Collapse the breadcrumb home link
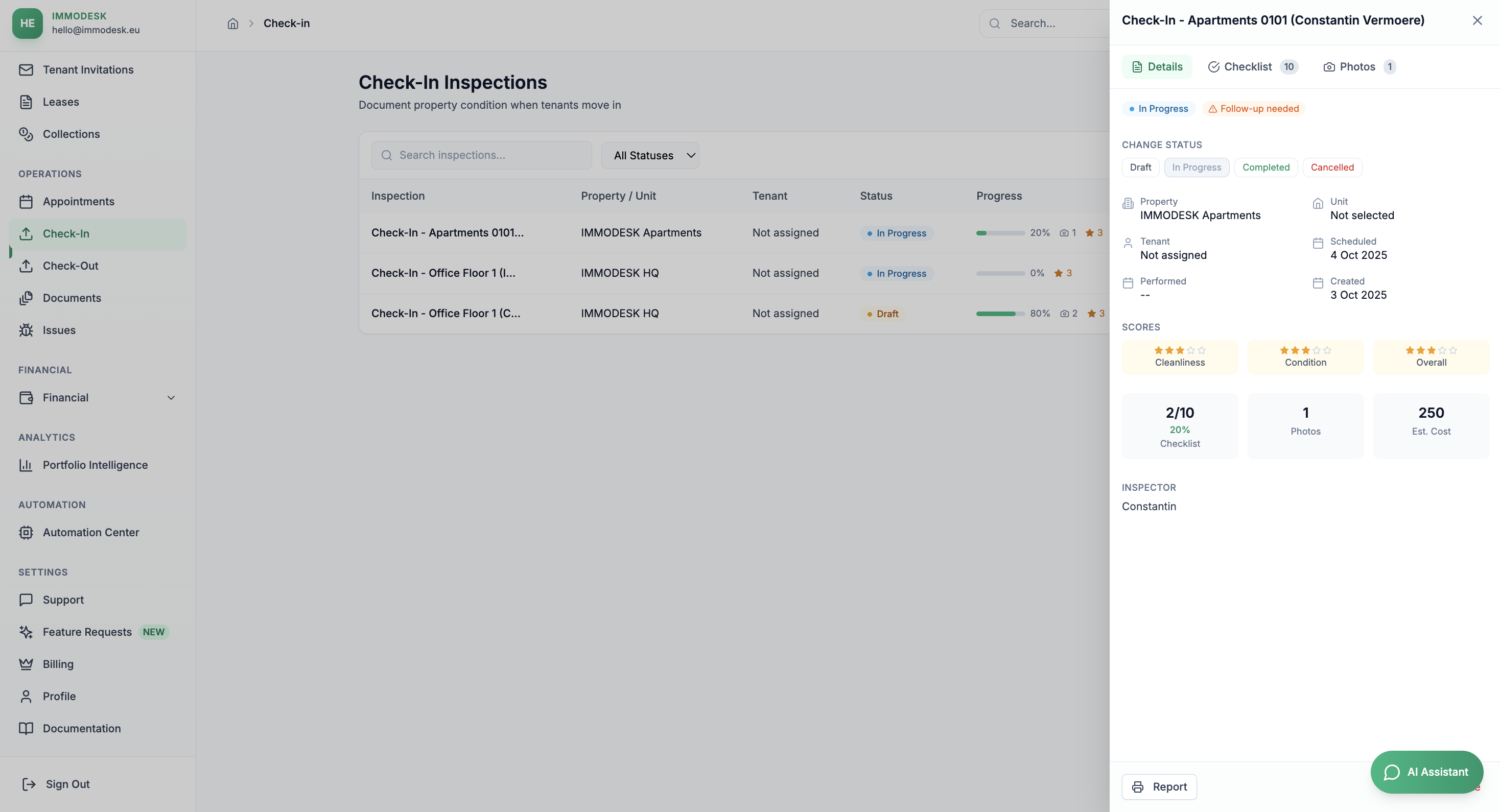This screenshot has width=1500, height=812. pos(233,23)
